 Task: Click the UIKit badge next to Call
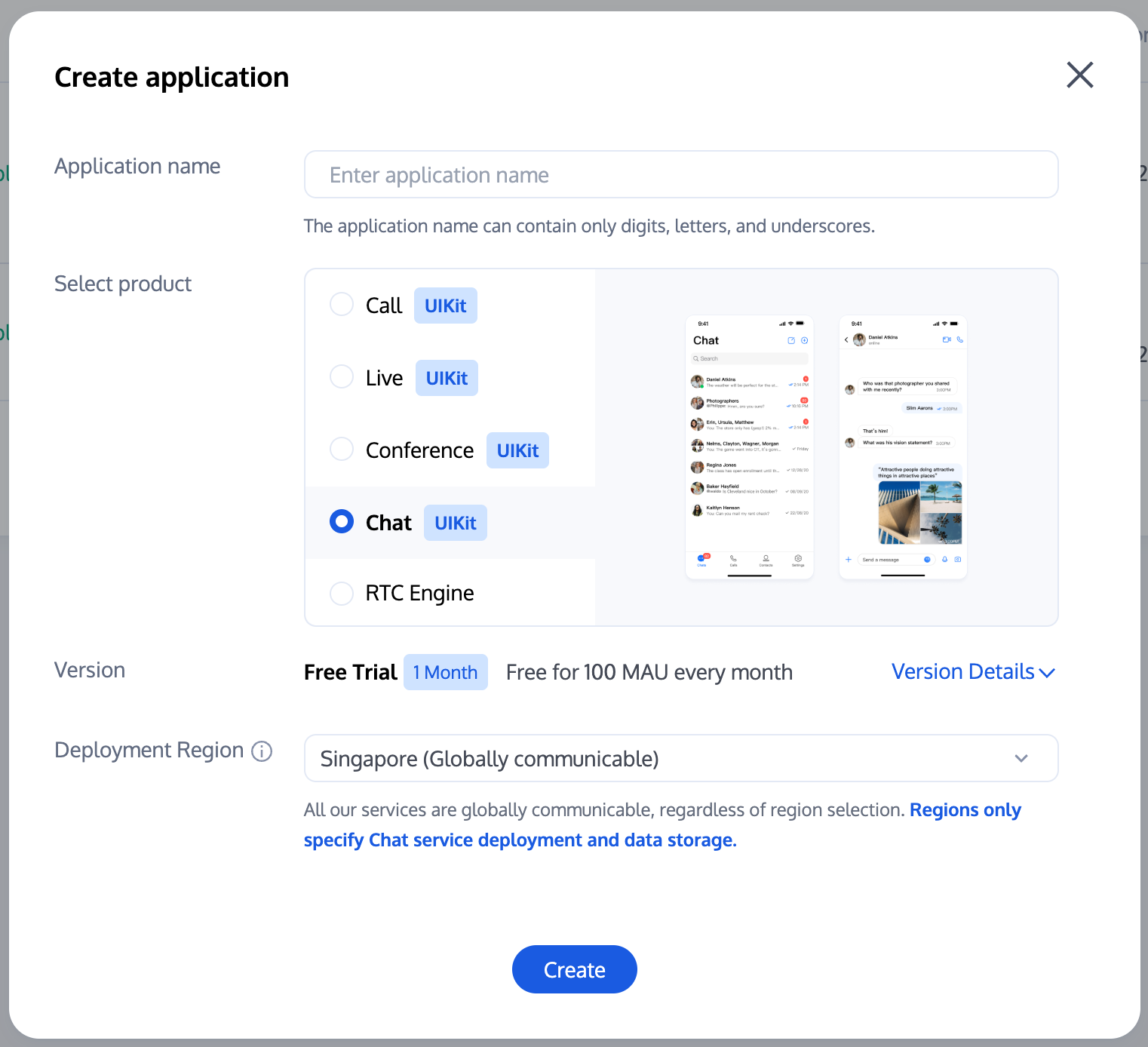(x=445, y=306)
